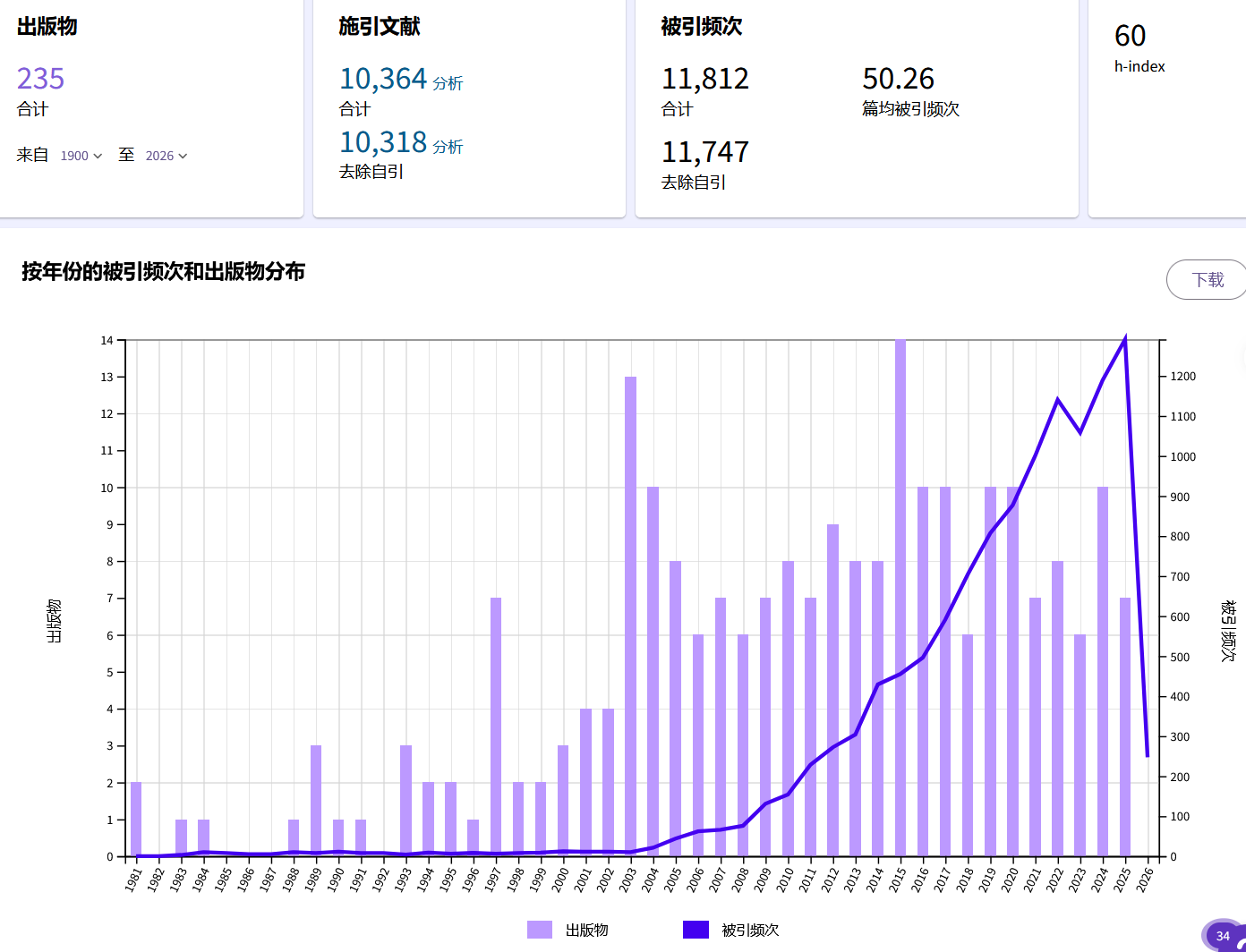Click the 1981 publications bar

click(x=136, y=819)
